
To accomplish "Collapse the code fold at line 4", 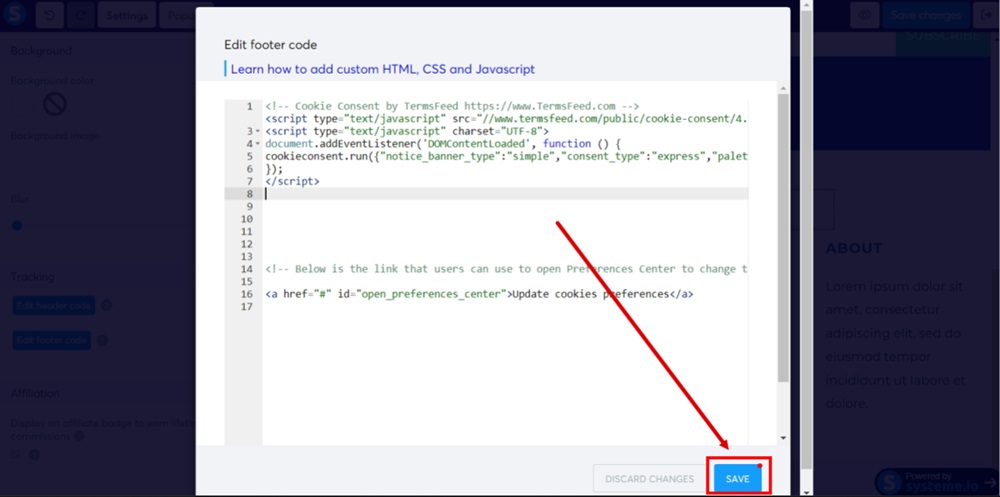I will click(258, 144).
